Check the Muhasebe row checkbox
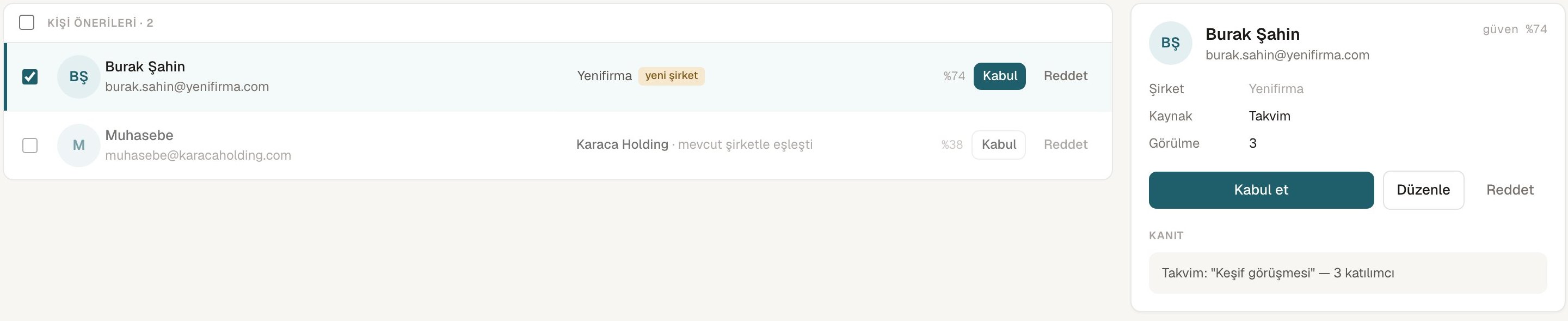The height and width of the screenshot is (321, 1568). (30, 145)
